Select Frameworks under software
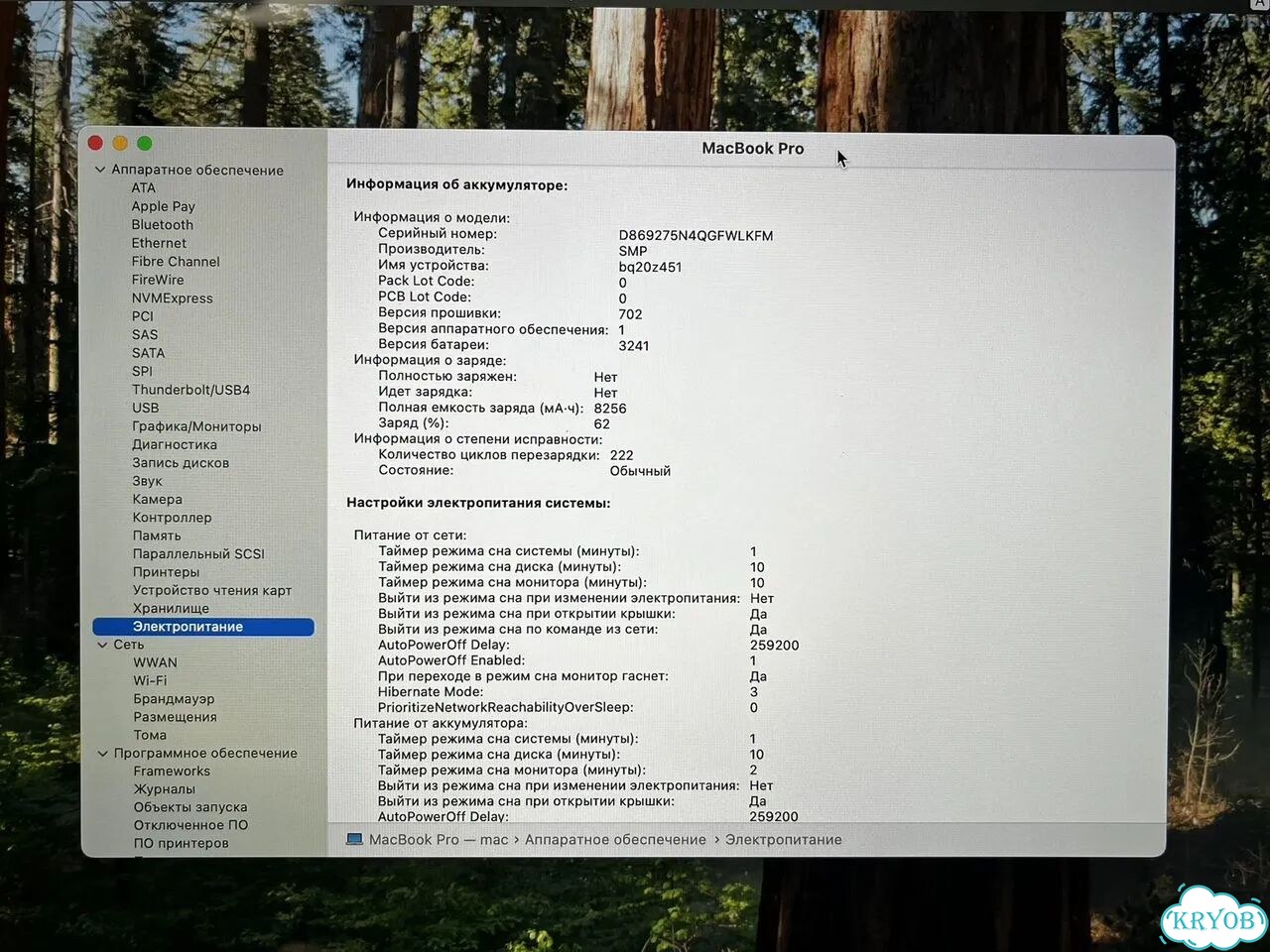The width and height of the screenshot is (1270, 952). (x=172, y=772)
